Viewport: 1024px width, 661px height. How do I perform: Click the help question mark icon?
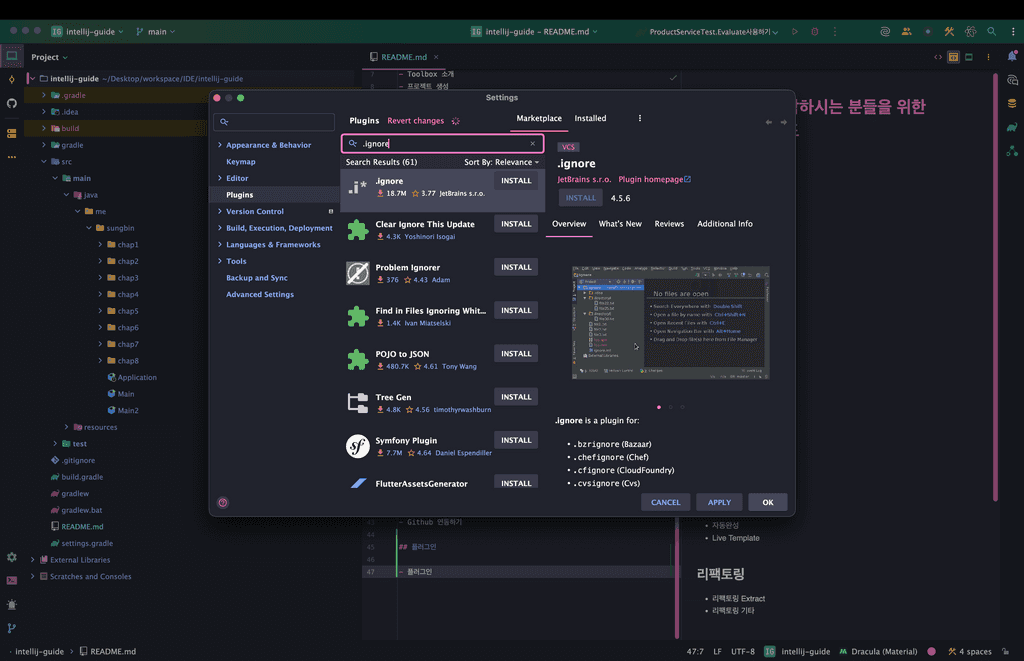[x=222, y=503]
